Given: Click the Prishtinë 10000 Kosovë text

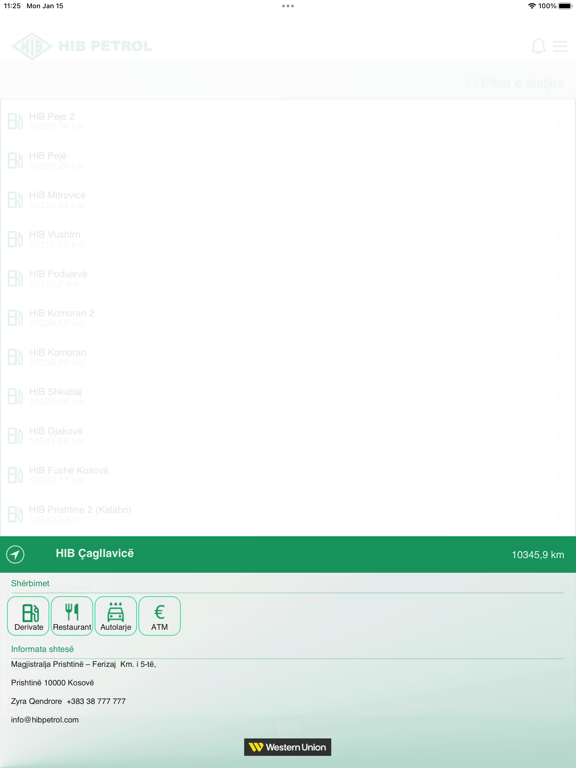Looking at the screenshot, I should pos(52,683).
